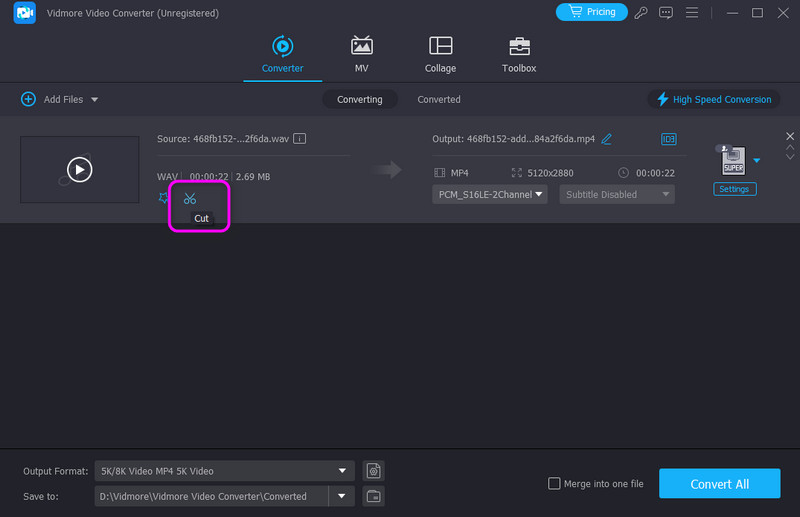The height and width of the screenshot is (517, 800).
Task: Toggle High Speed Conversion
Action: click(x=713, y=100)
